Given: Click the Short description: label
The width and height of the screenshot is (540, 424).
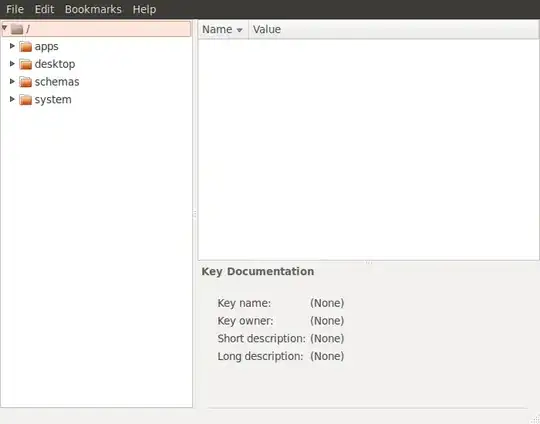Looking at the screenshot, I should point(261,339).
